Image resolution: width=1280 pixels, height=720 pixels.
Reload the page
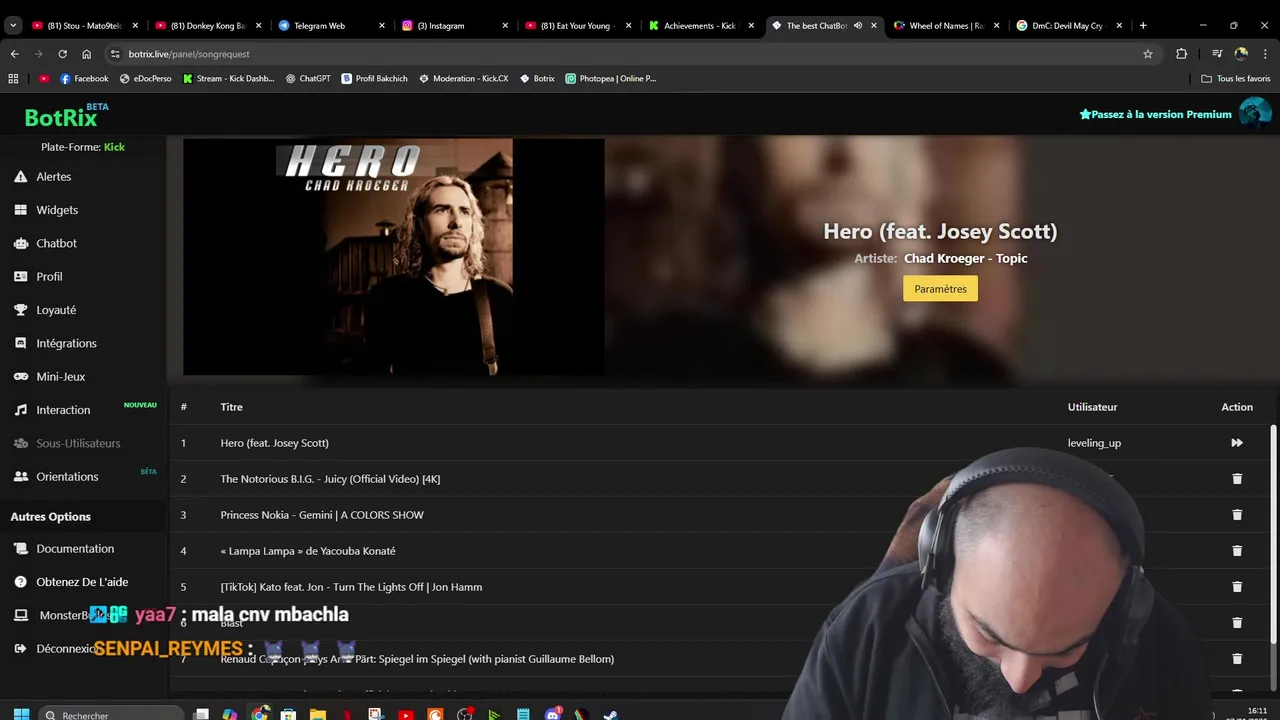point(62,54)
